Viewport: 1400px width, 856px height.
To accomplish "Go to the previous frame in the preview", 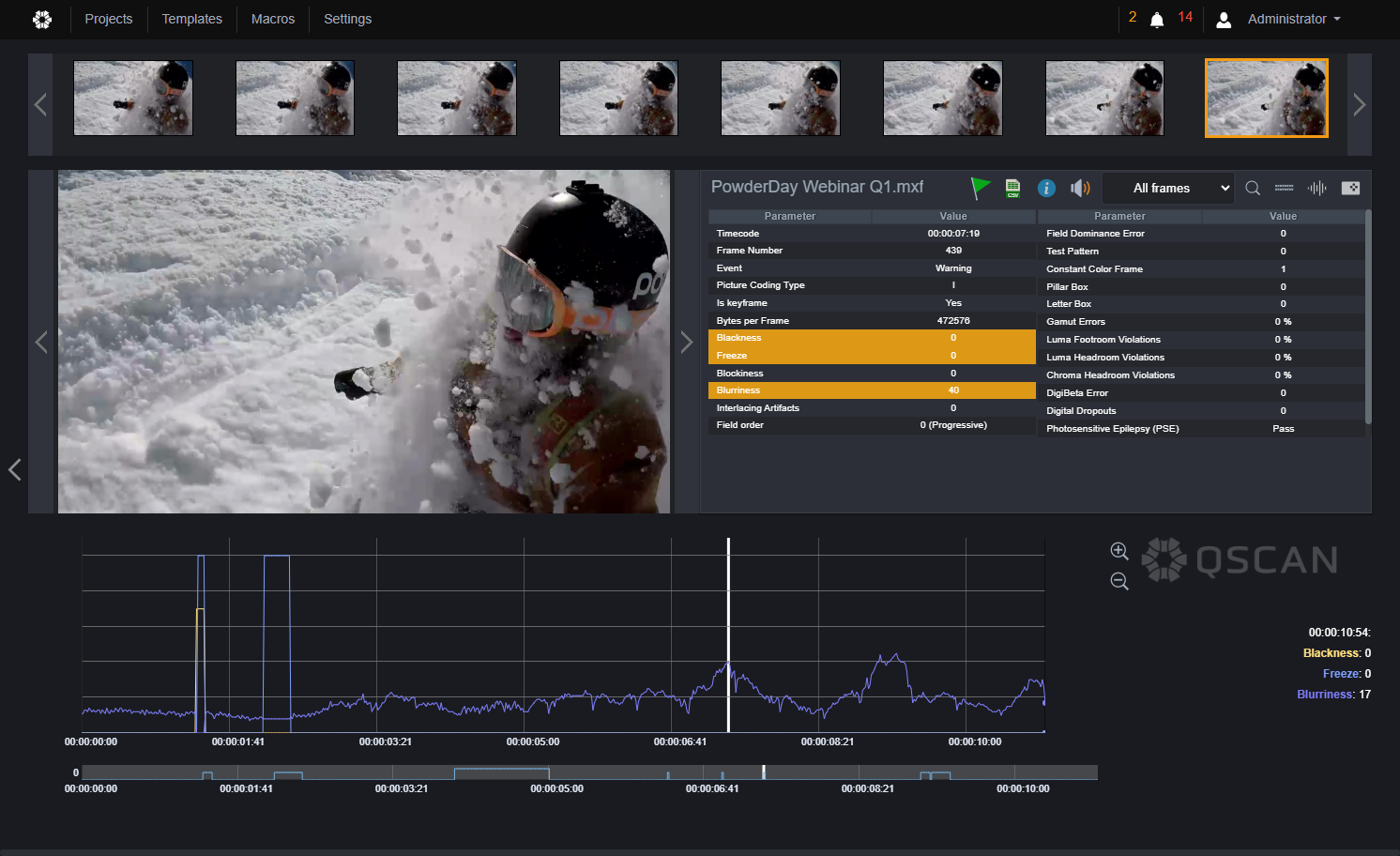I will coord(41,342).
